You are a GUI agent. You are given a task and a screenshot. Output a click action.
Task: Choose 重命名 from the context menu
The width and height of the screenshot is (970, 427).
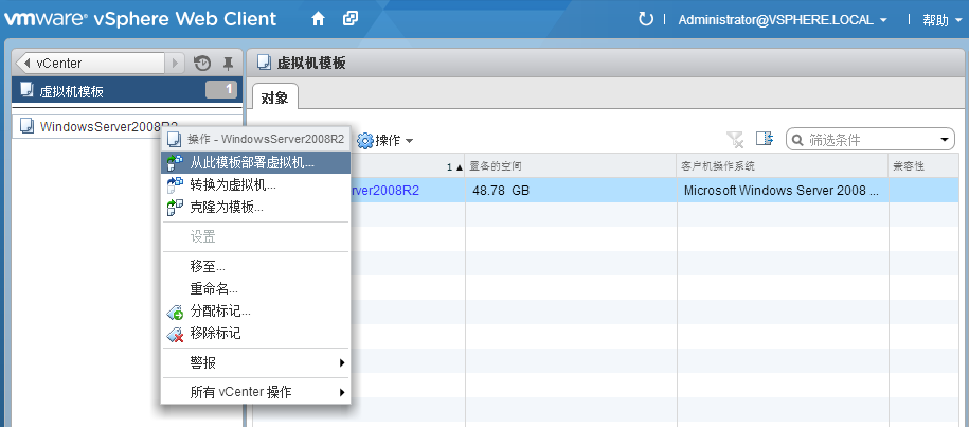(x=256, y=289)
